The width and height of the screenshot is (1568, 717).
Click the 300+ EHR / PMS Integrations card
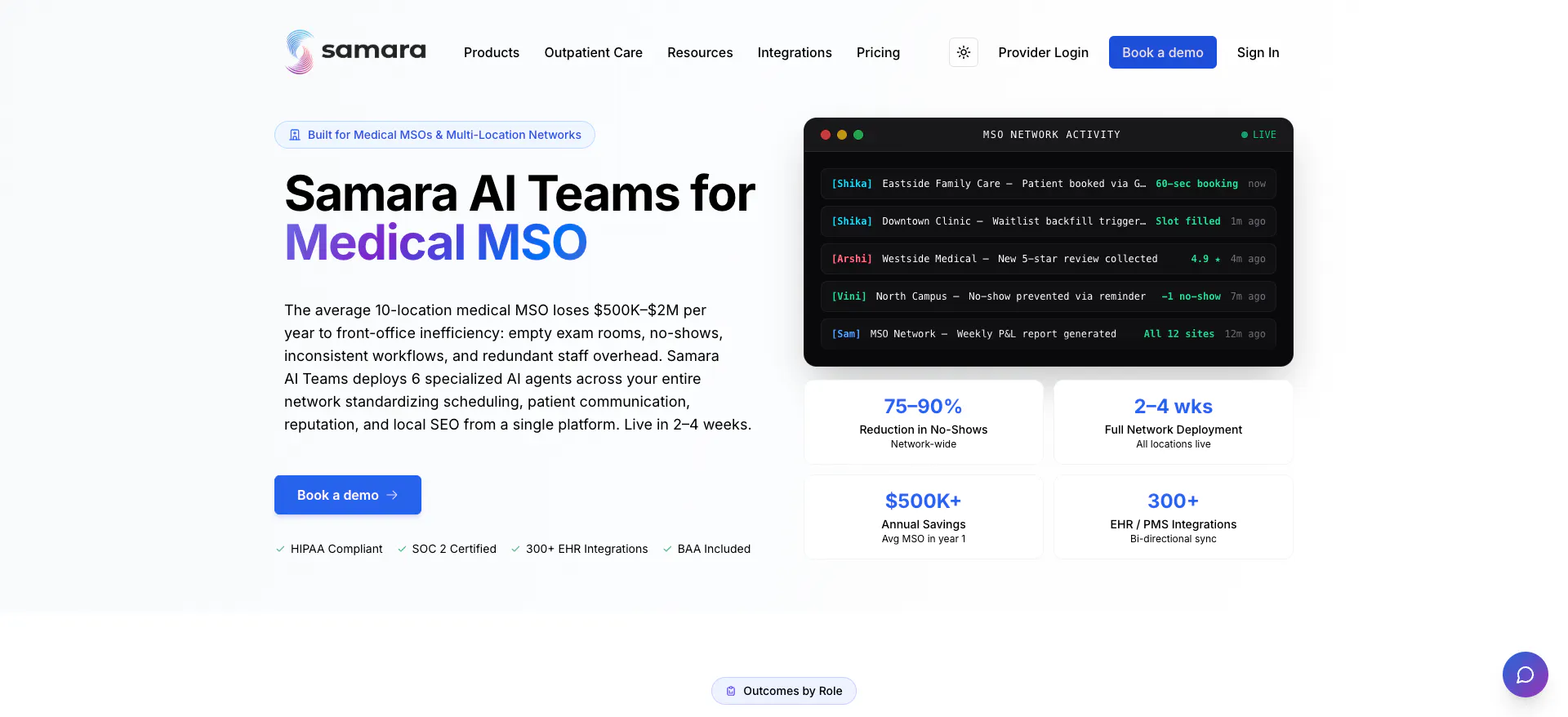1174,517
